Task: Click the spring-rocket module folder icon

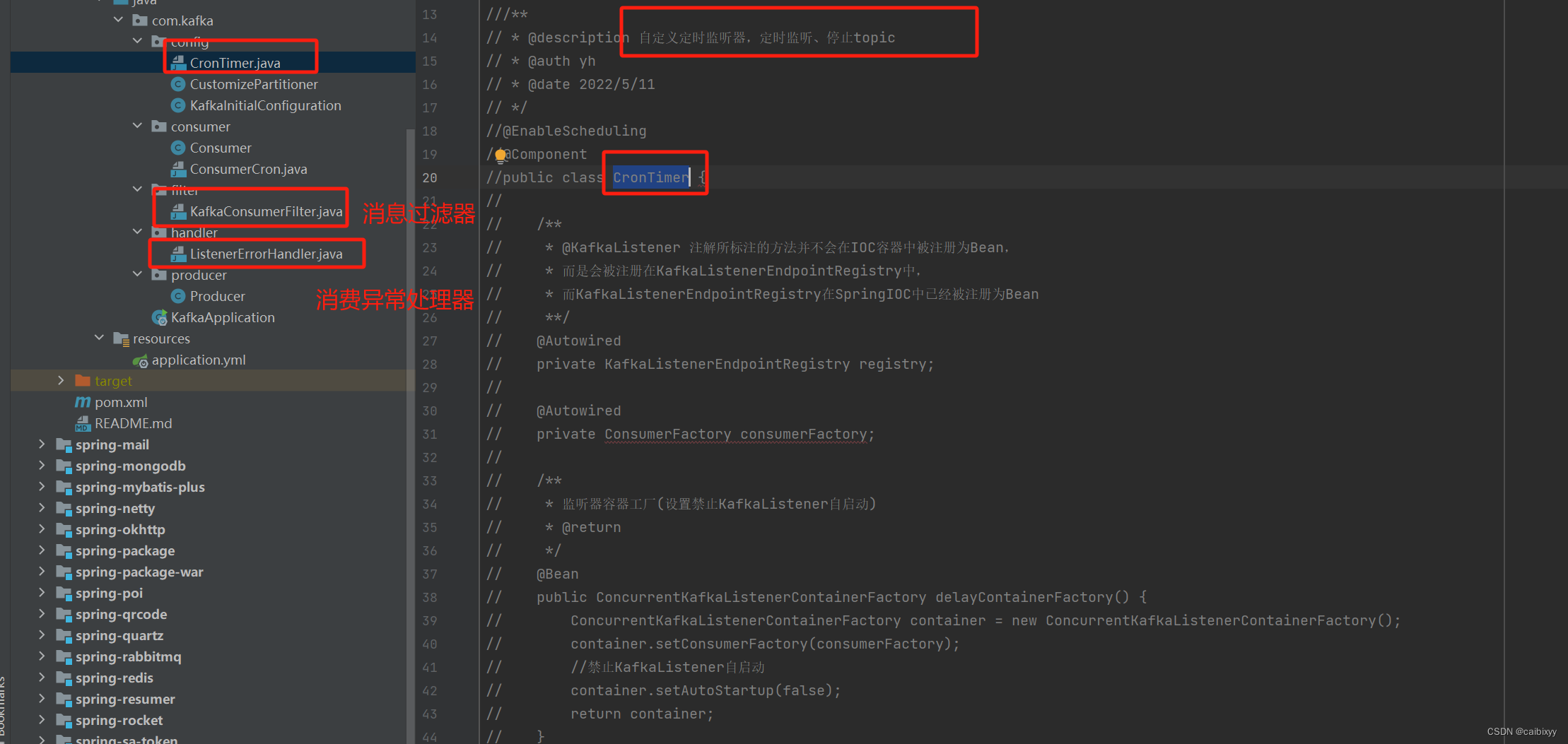Action: 64,720
